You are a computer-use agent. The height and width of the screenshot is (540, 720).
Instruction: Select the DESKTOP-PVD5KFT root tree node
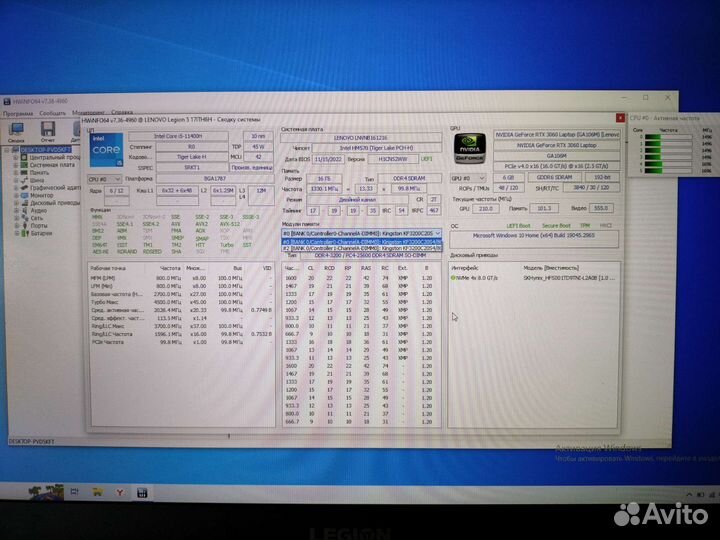pyautogui.click(x=45, y=150)
